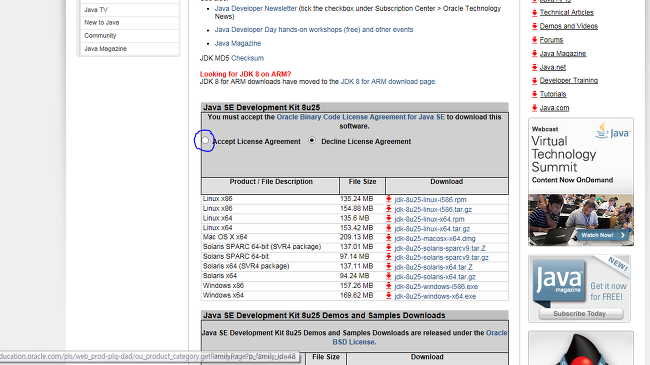Viewport: 650px width, 365px height.
Task: Click red arrow icon beside Java.net
Action: pyautogui.click(x=534, y=67)
